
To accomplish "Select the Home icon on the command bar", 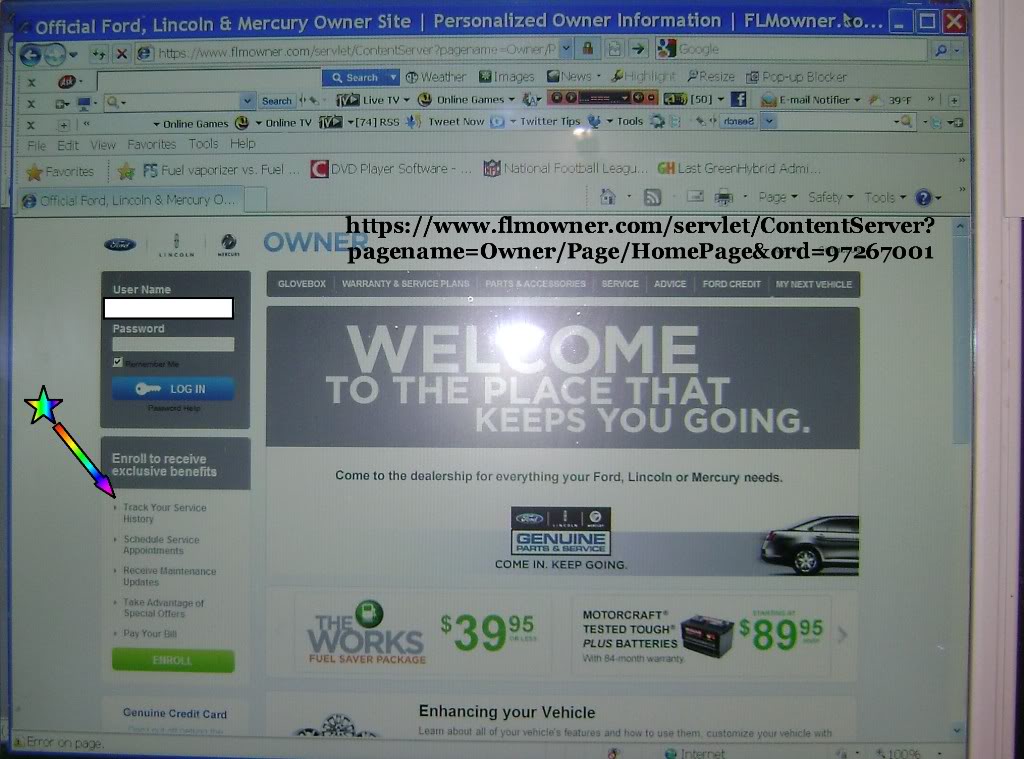I will click(x=608, y=197).
